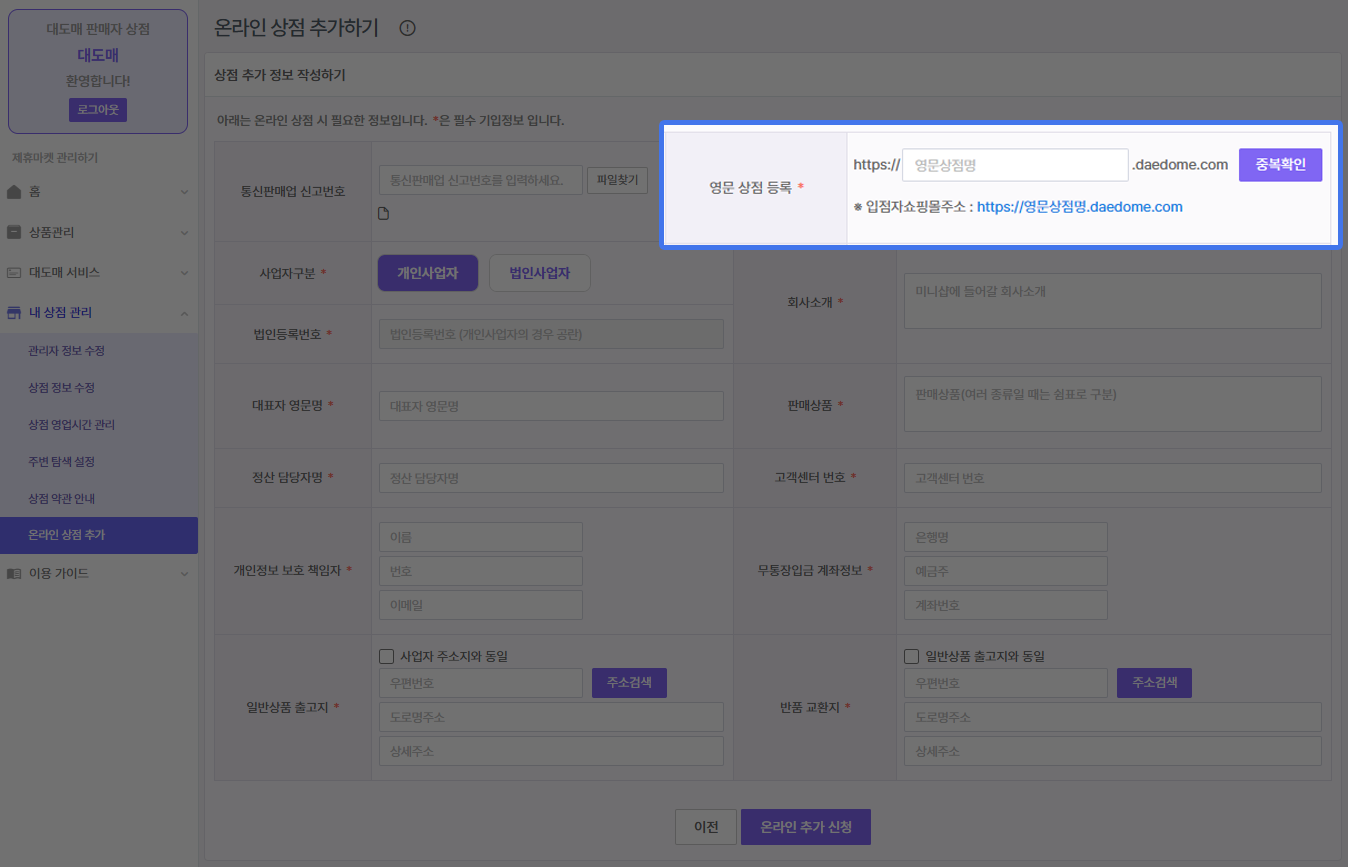Expand the 상품관리 menu chevron
Image resolution: width=1348 pixels, height=867 pixels.
point(184,232)
